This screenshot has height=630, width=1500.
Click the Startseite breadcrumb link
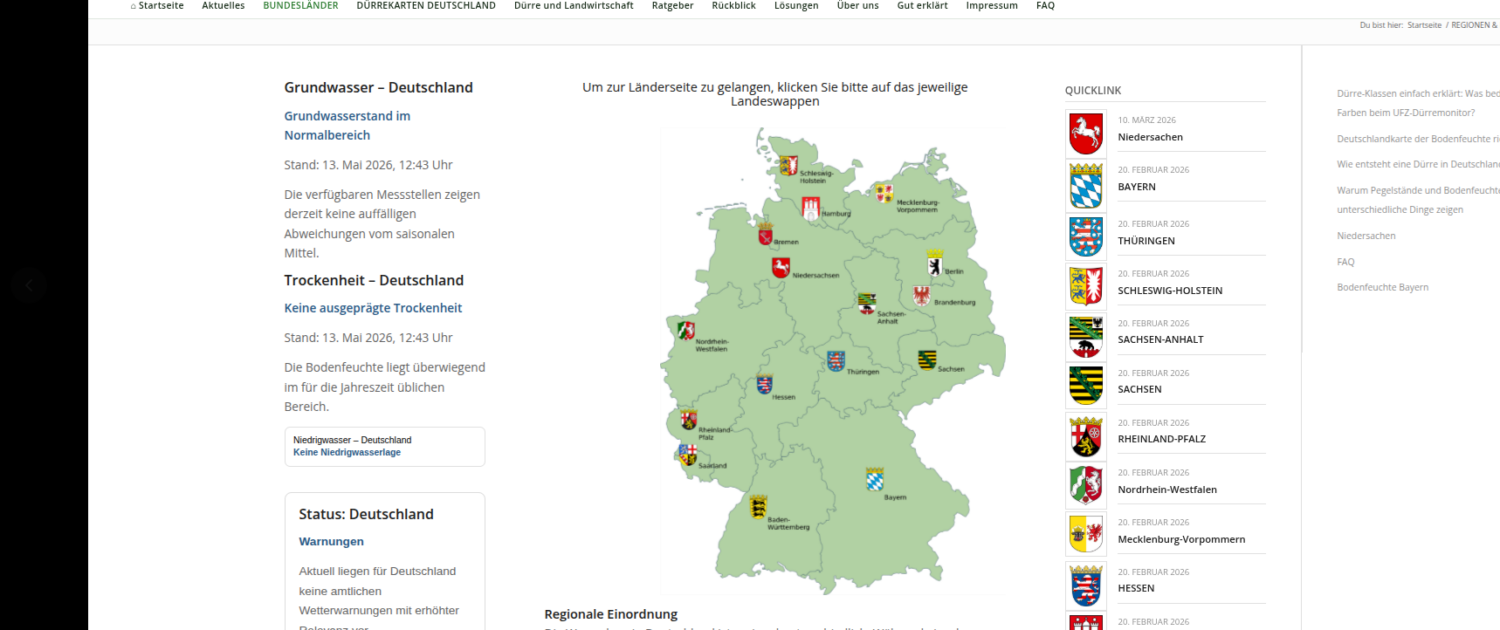[1424, 25]
